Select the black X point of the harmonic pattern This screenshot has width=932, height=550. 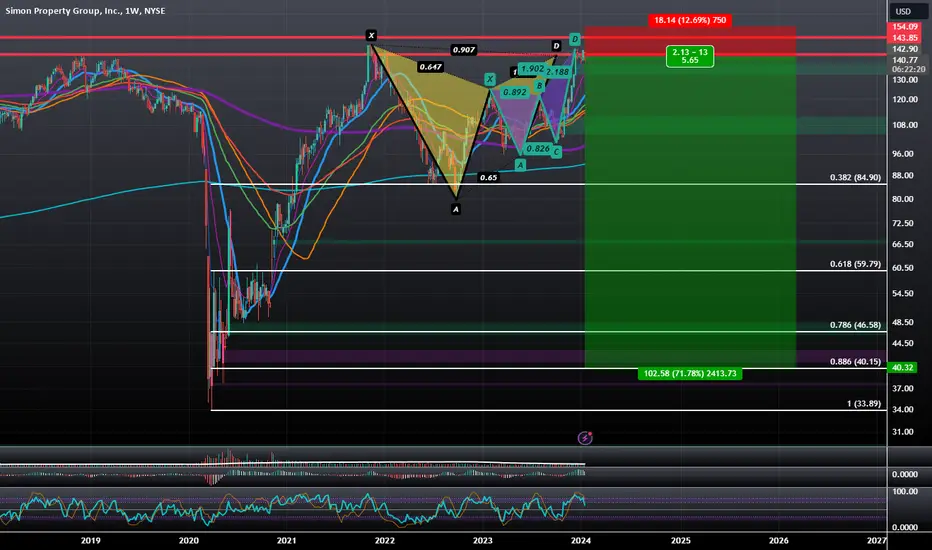pyautogui.click(x=371, y=36)
